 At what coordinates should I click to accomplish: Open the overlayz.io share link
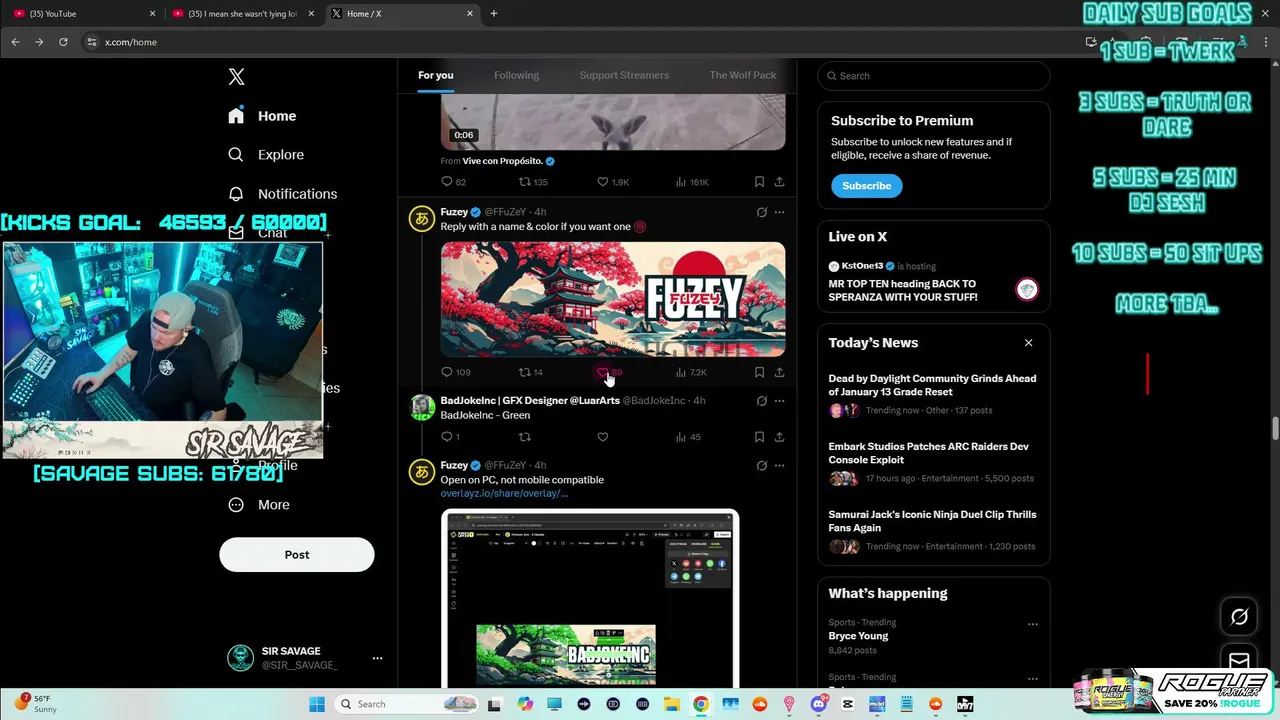504,493
